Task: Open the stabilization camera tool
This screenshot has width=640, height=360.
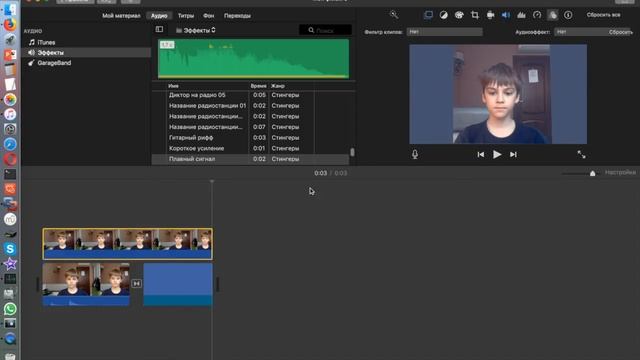Action: click(x=490, y=15)
